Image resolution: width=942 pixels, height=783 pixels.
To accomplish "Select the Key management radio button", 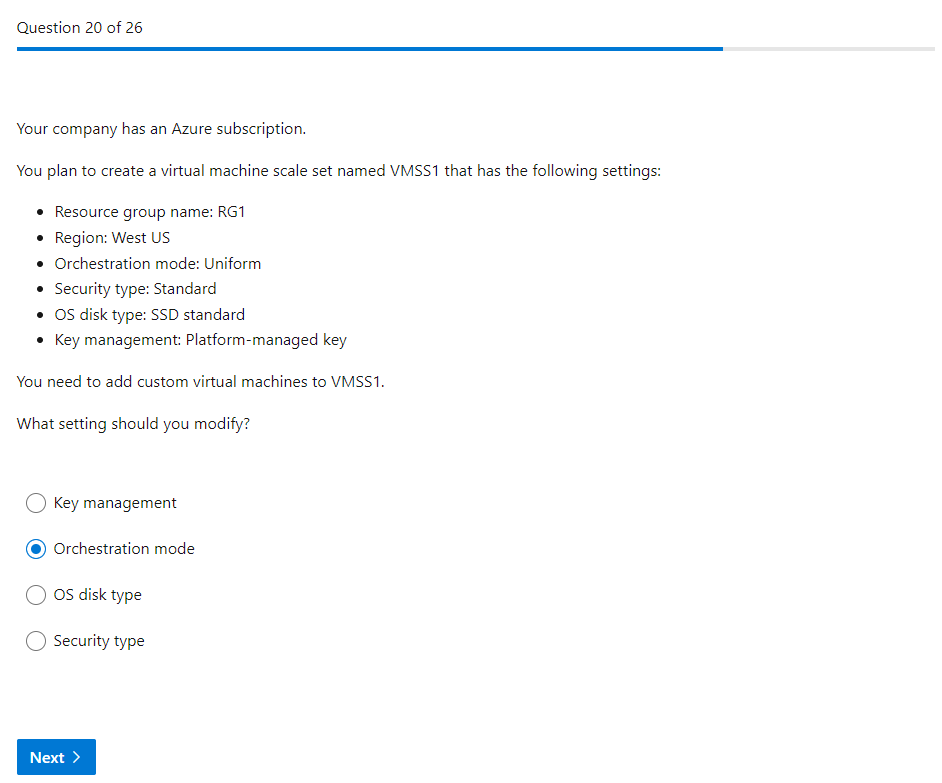I will pyautogui.click(x=36, y=503).
